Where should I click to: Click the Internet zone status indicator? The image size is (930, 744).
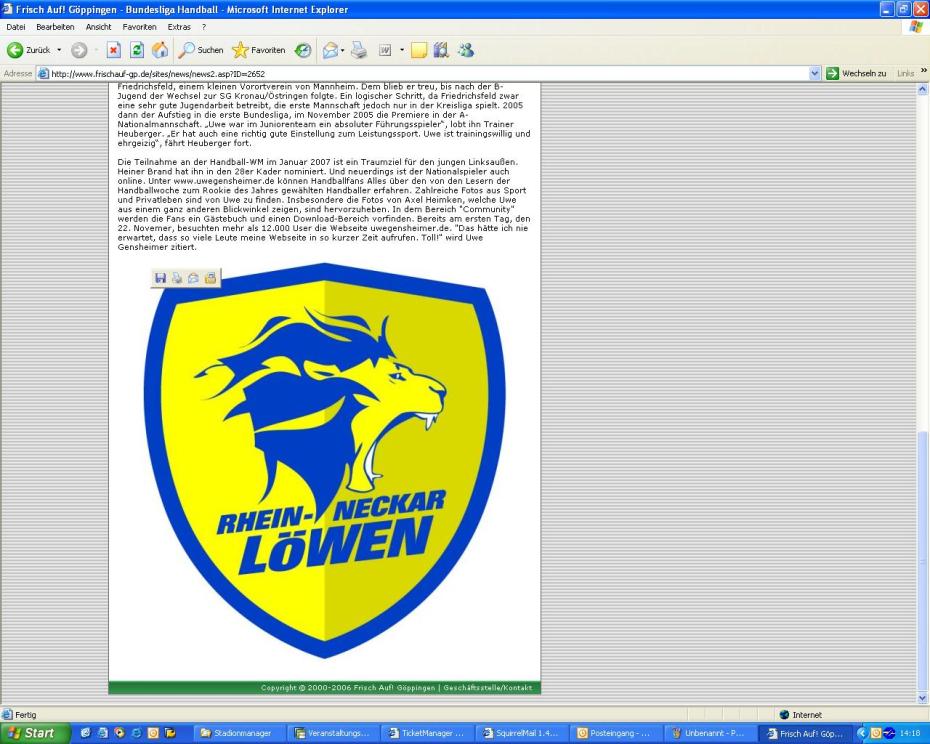click(x=800, y=715)
